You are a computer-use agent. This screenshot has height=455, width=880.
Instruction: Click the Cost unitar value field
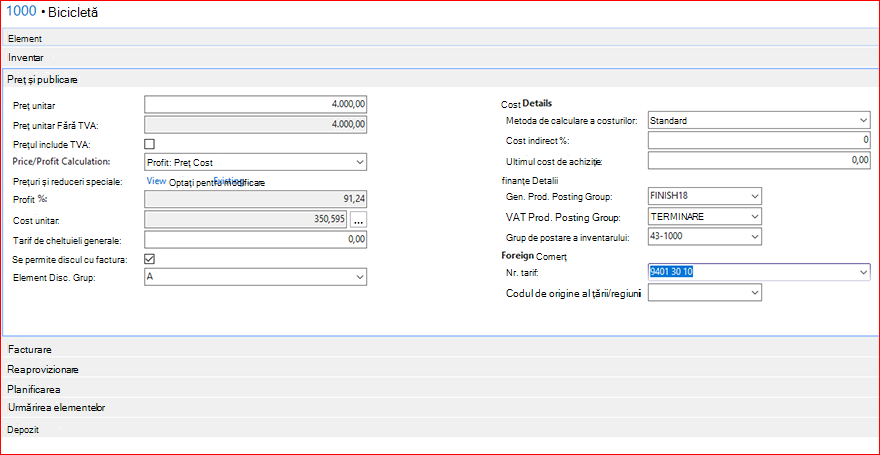click(x=246, y=219)
